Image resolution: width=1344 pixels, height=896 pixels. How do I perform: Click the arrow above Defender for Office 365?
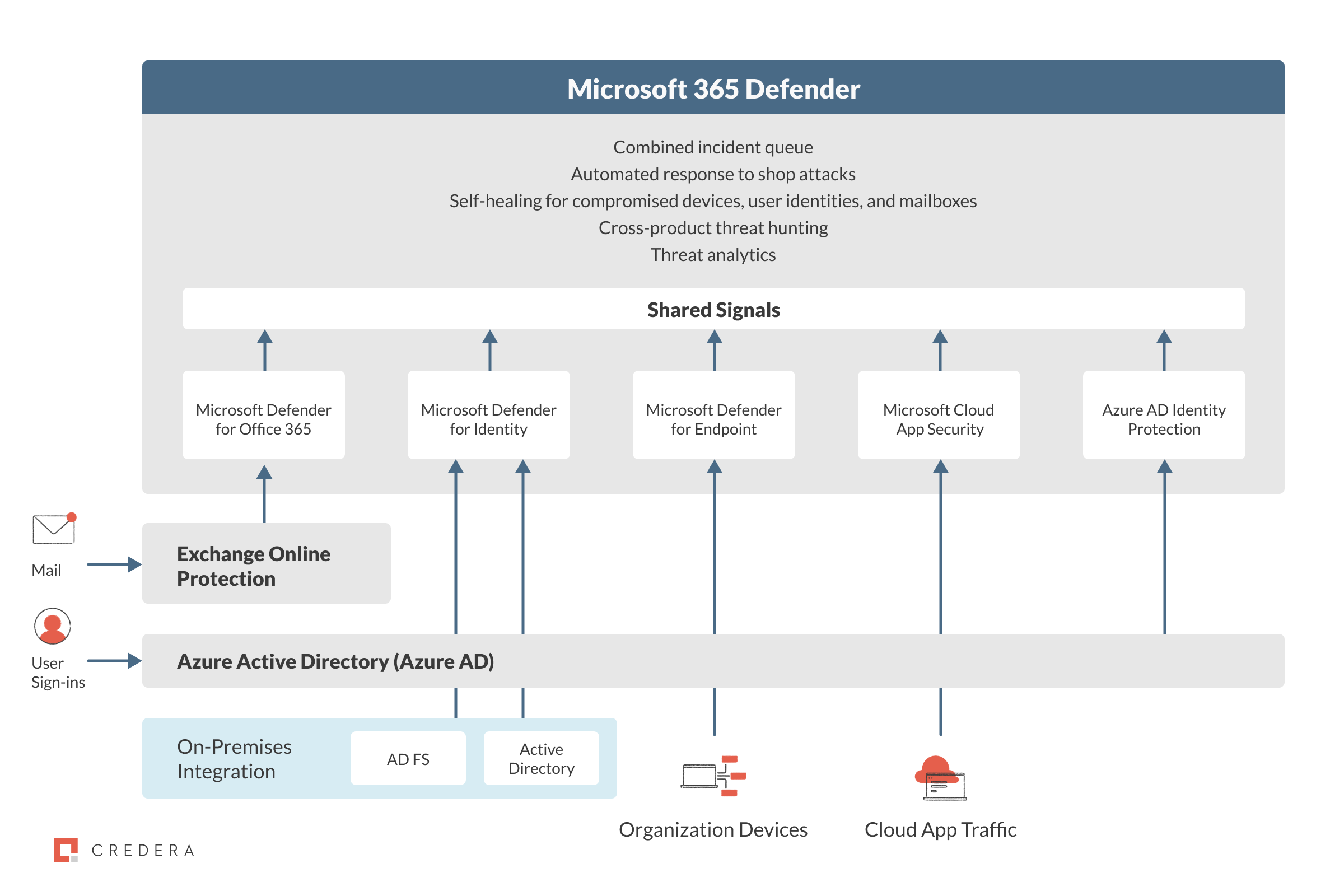264,349
